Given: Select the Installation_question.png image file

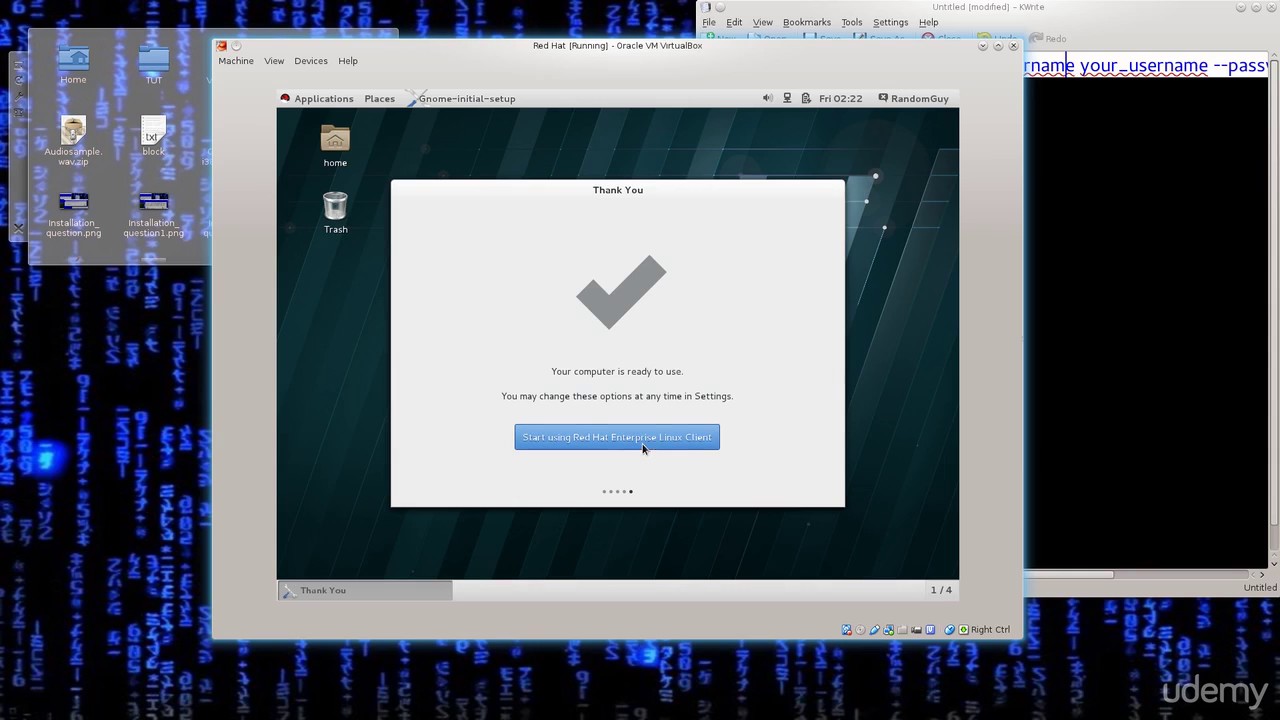Looking at the screenshot, I should click(73, 214).
